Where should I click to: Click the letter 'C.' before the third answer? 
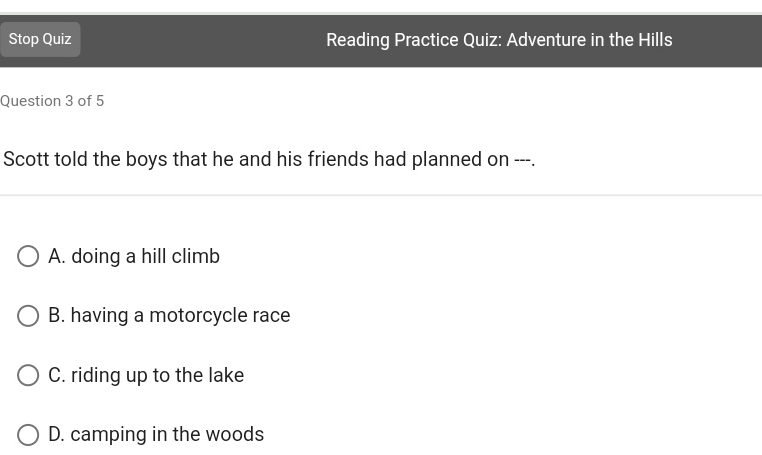[x=57, y=375]
